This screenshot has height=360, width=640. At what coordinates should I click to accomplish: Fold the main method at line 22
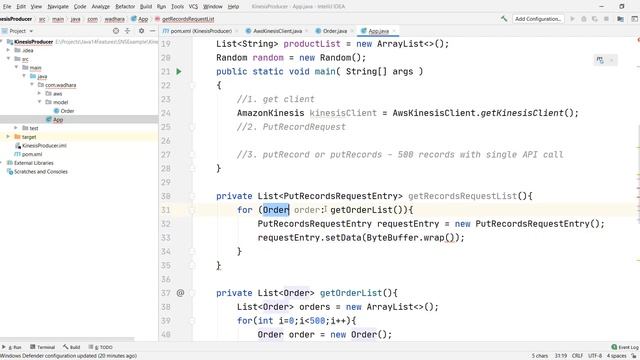192,85
